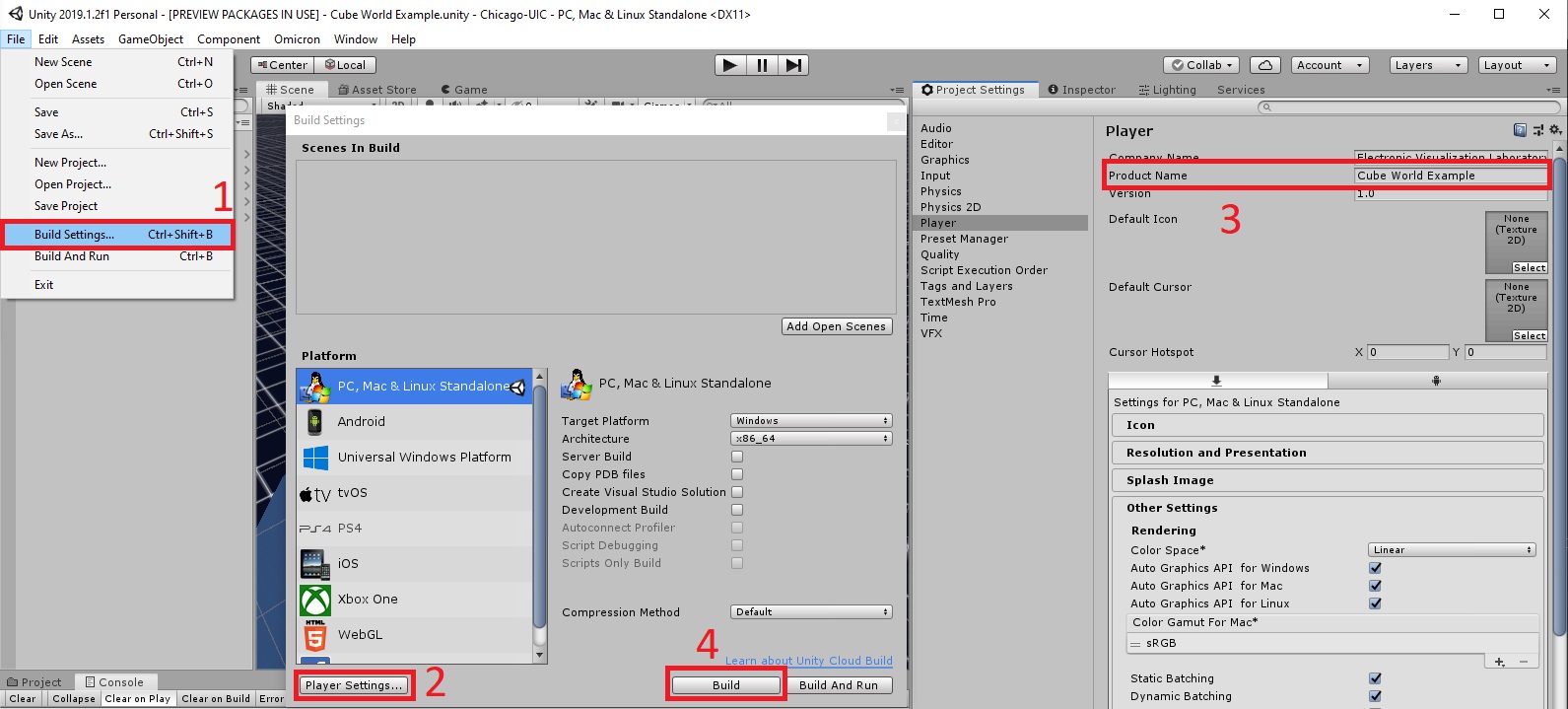Open the cloud services icon button
The height and width of the screenshot is (709, 1568).
point(1265,65)
